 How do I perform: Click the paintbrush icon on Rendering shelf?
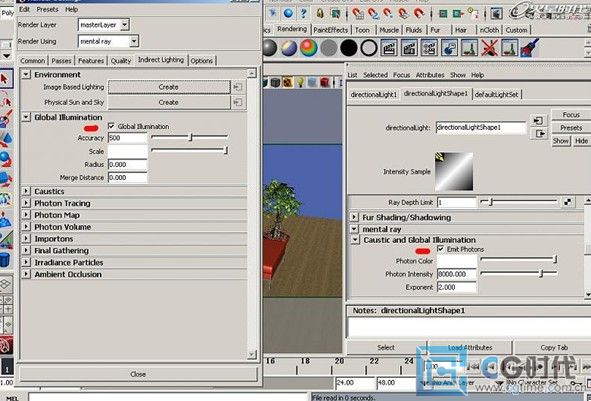(530, 48)
